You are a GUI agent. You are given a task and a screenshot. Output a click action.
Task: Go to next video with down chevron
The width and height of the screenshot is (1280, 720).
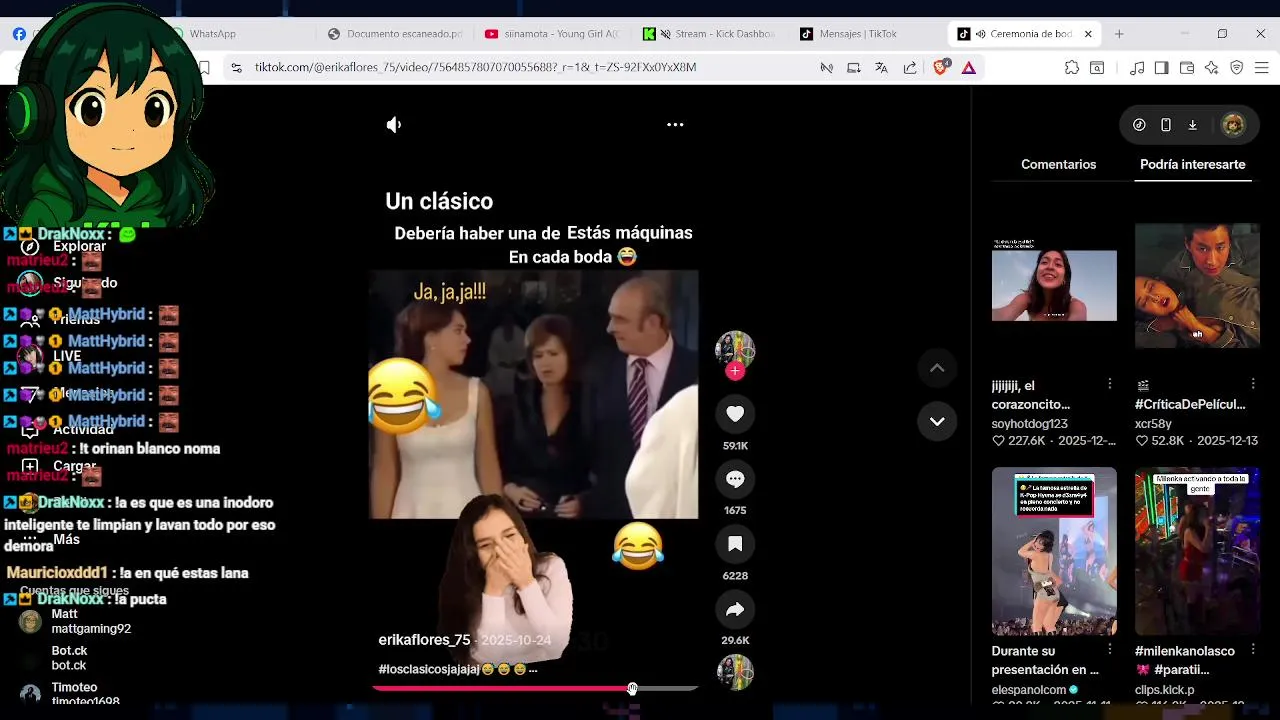point(937,421)
